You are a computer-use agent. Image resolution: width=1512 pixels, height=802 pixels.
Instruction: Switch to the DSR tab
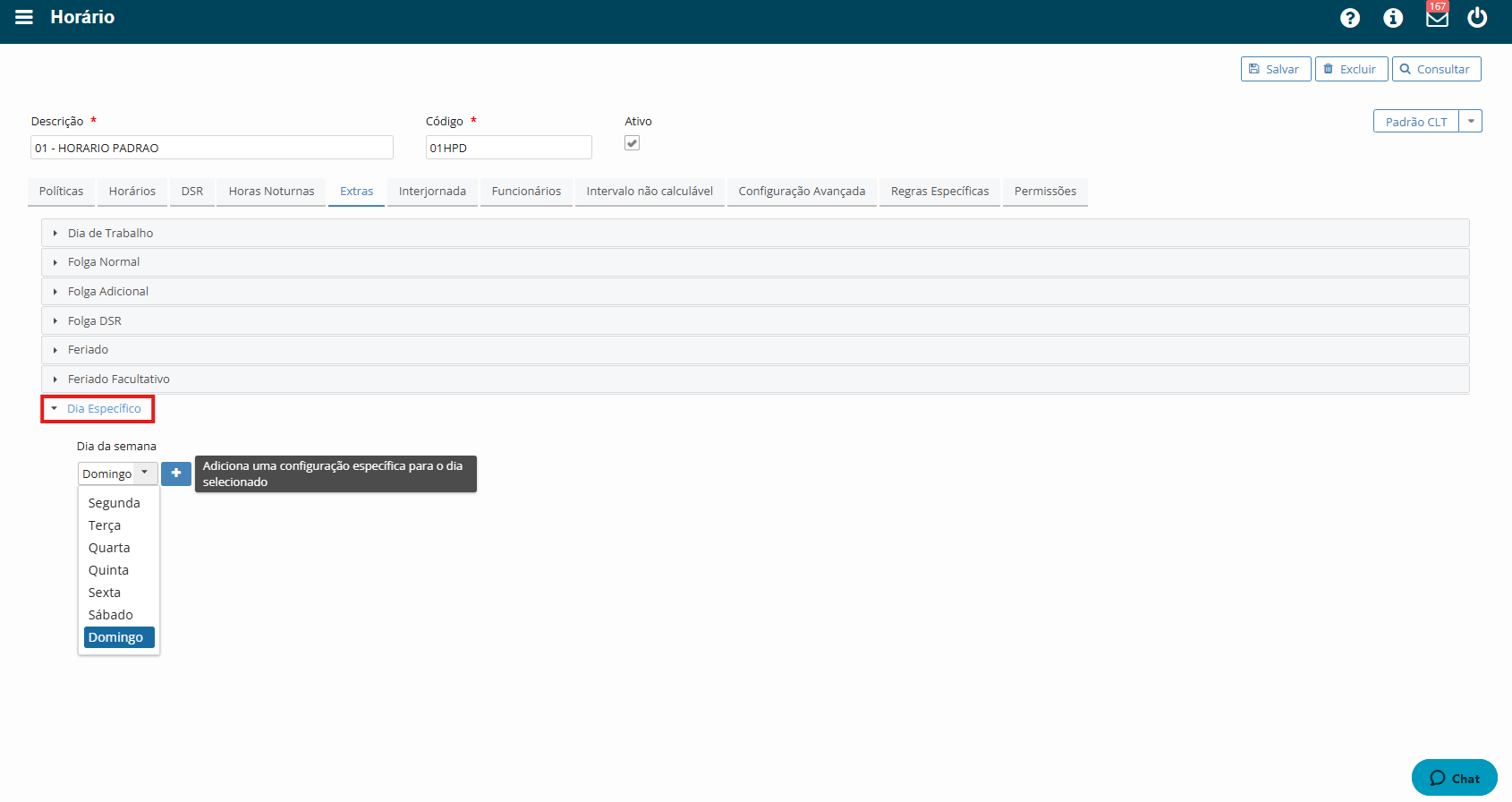click(192, 192)
